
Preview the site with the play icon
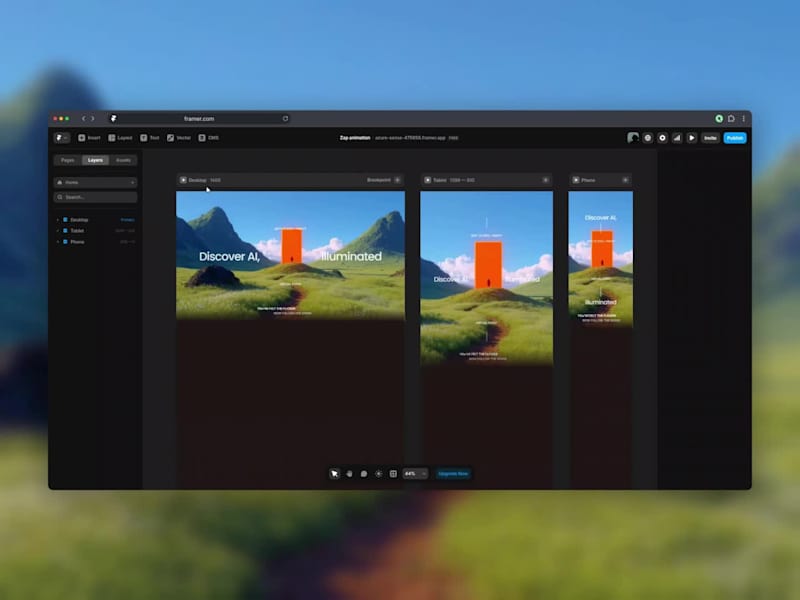coord(692,138)
